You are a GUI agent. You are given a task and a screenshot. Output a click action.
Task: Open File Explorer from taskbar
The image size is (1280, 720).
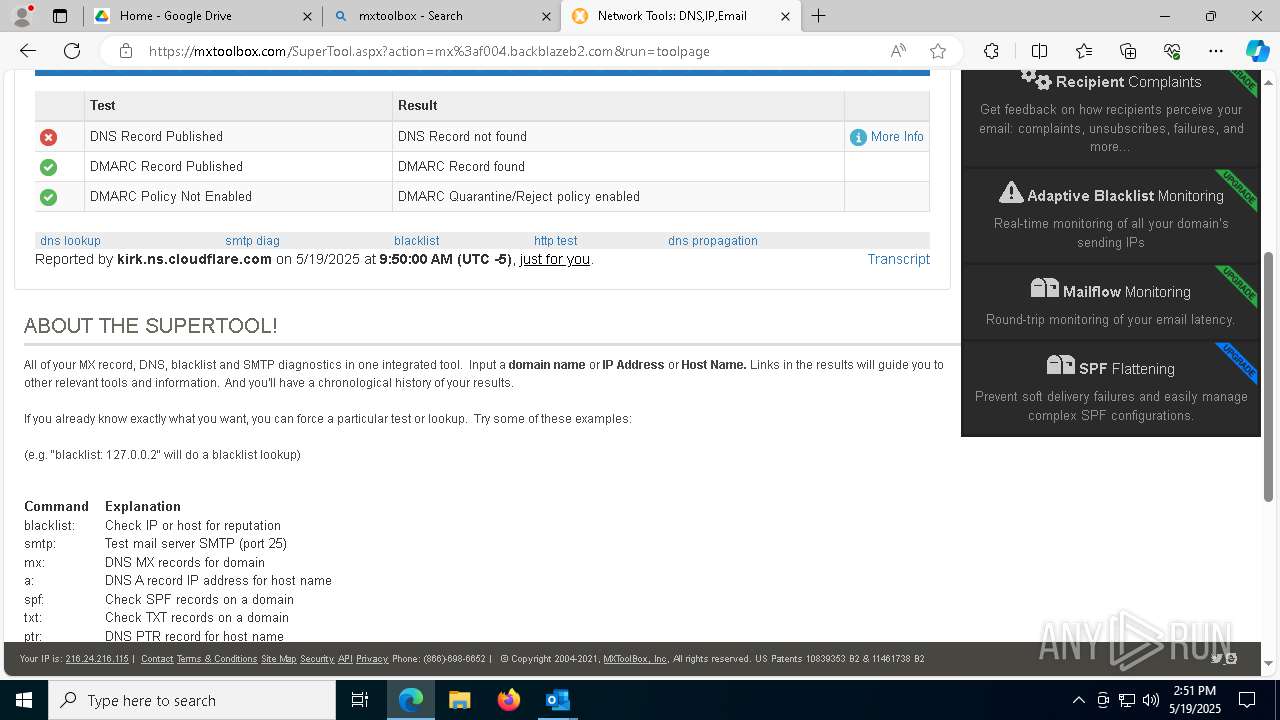click(459, 700)
